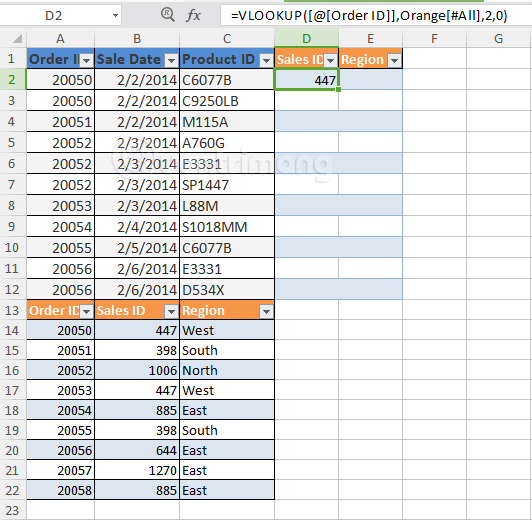Click product cell SP1447
Screen dimensions: 532x520
[x=227, y=185]
